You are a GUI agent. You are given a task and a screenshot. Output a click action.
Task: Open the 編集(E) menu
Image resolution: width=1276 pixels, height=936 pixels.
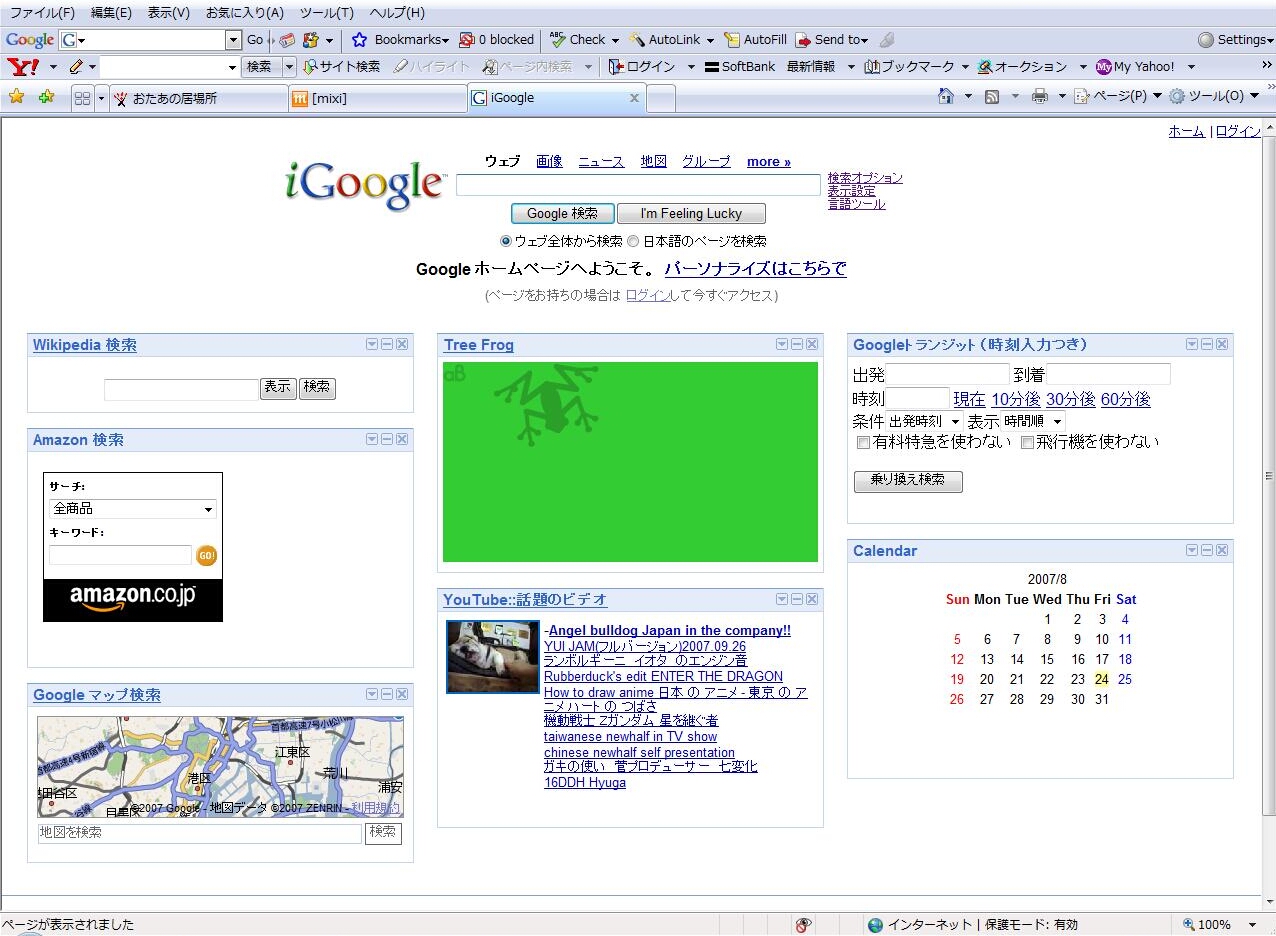click(111, 13)
